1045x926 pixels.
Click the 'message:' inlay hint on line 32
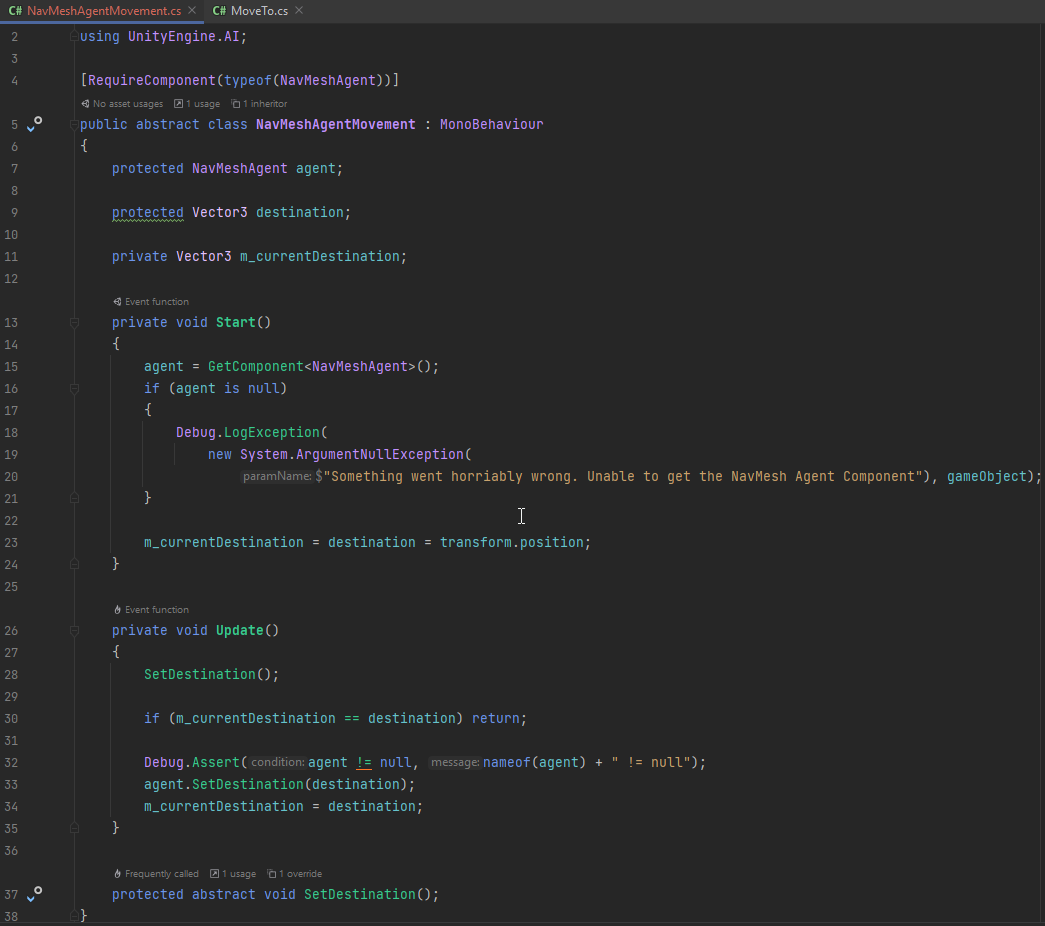tap(455, 762)
